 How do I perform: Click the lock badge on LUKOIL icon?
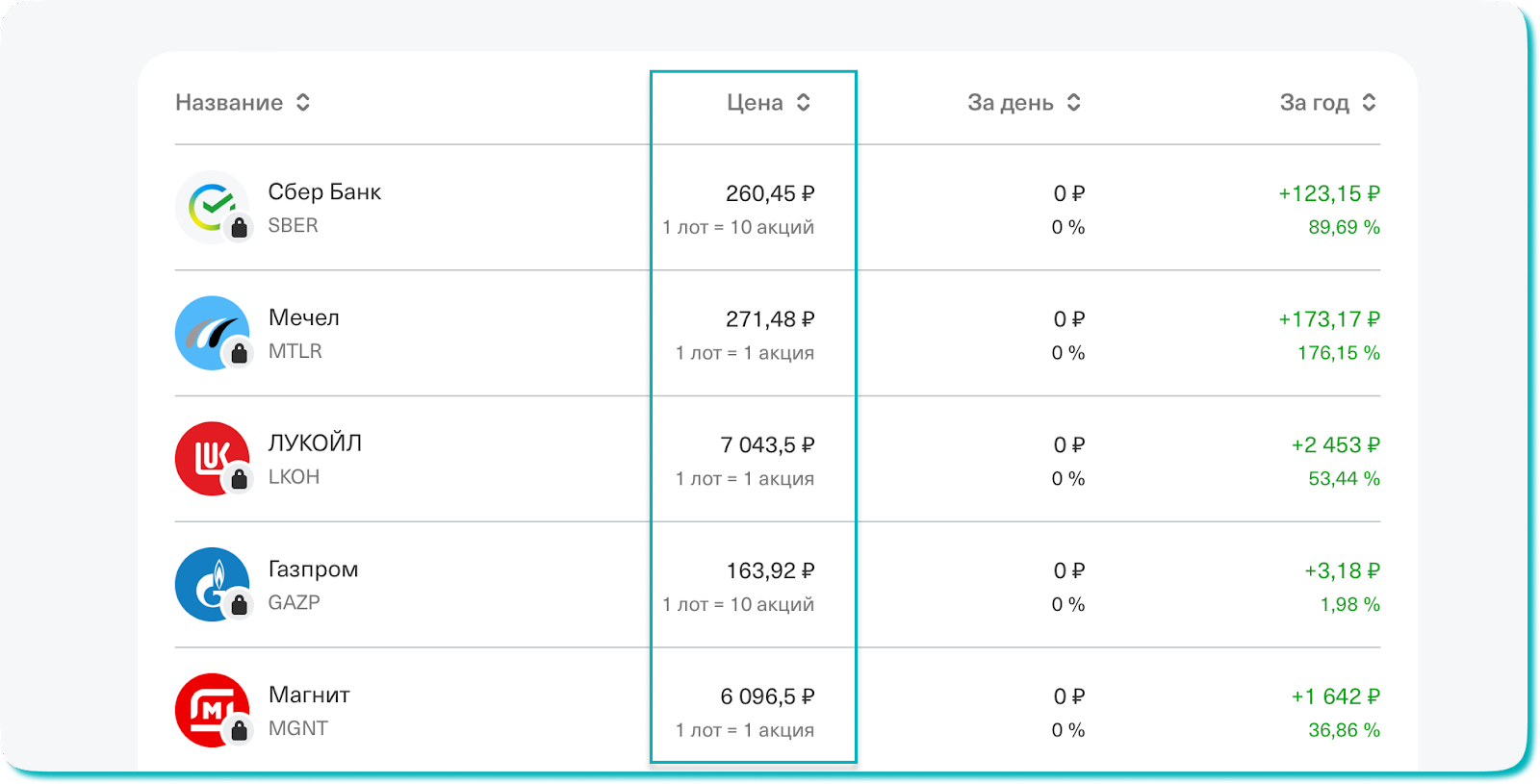tap(239, 479)
